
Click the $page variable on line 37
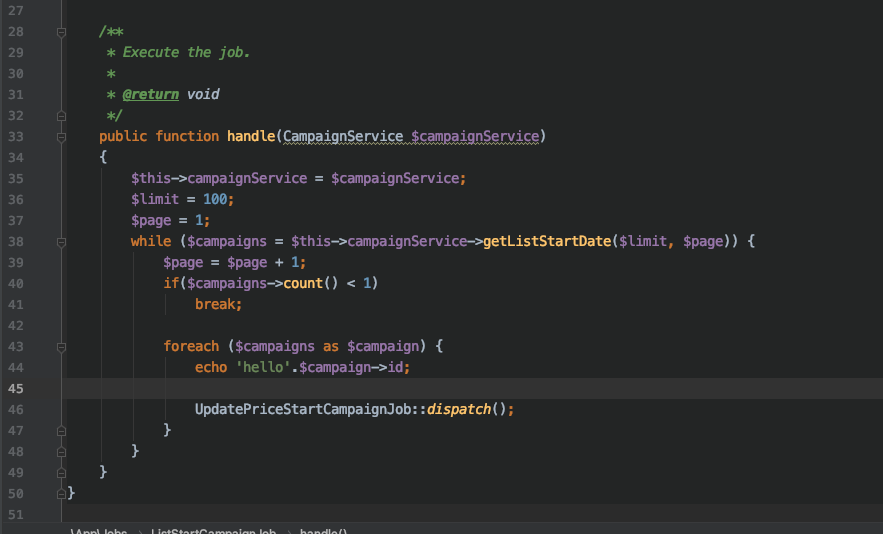[151, 221]
